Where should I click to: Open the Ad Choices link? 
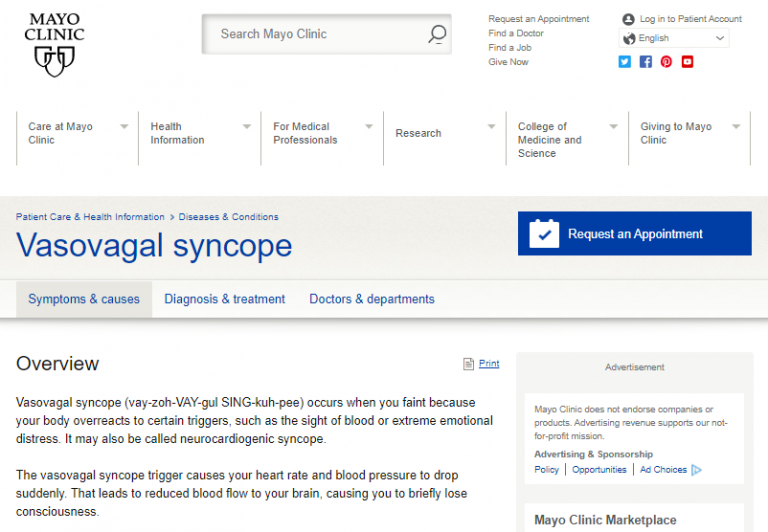(663, 470)
